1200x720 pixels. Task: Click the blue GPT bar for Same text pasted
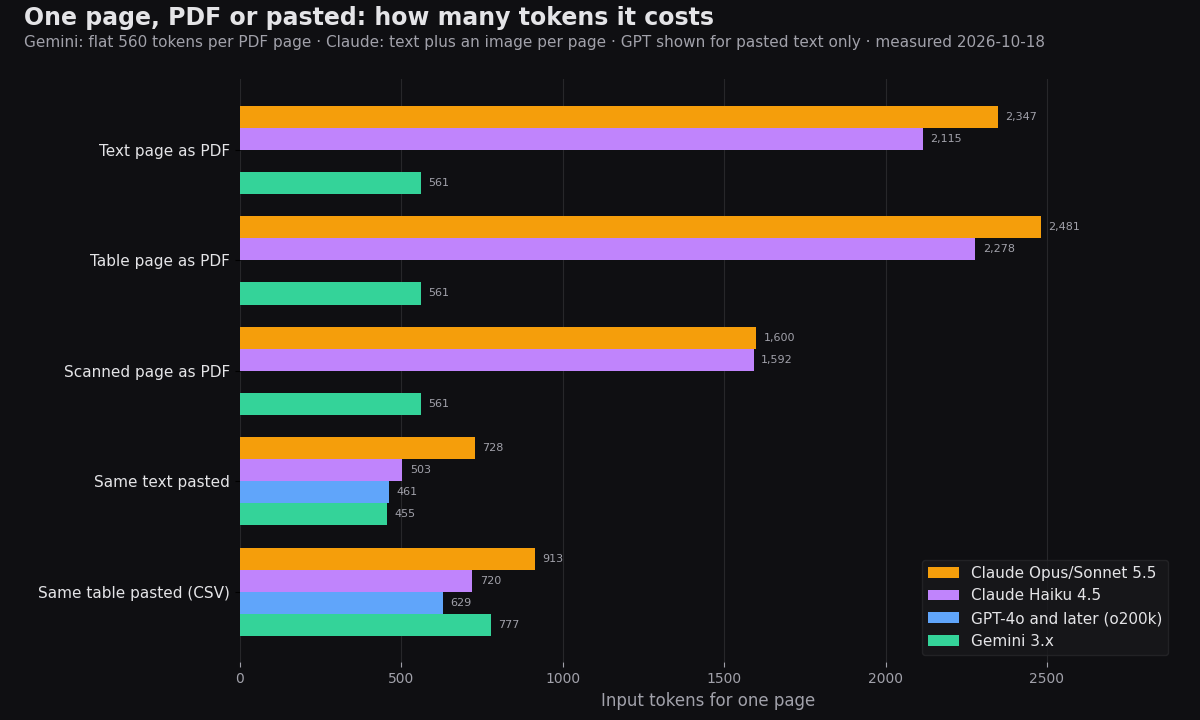(314, 492)
